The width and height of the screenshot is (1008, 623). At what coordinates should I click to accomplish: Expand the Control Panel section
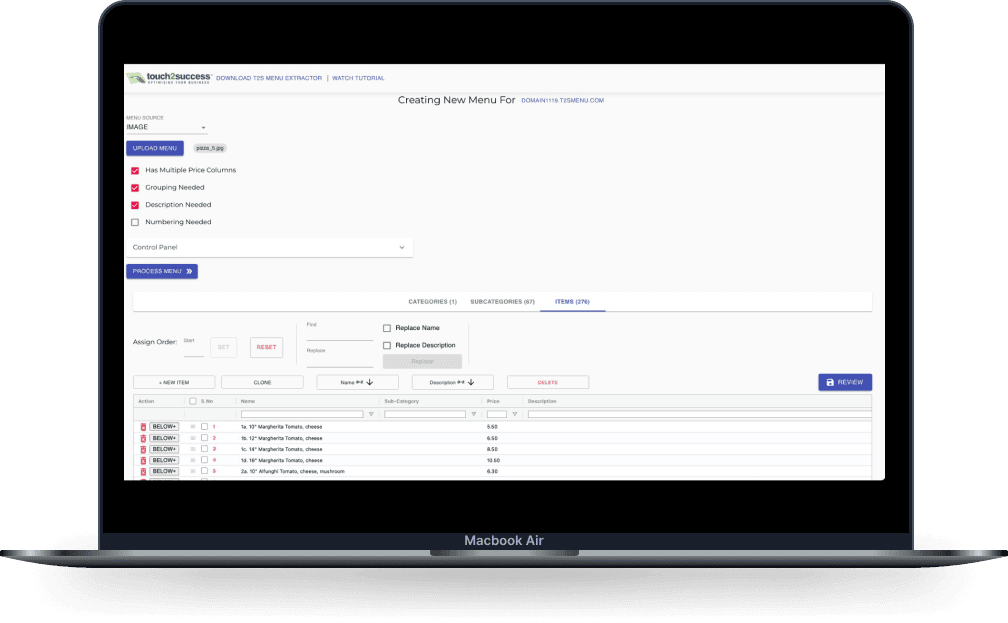point(269,247)
